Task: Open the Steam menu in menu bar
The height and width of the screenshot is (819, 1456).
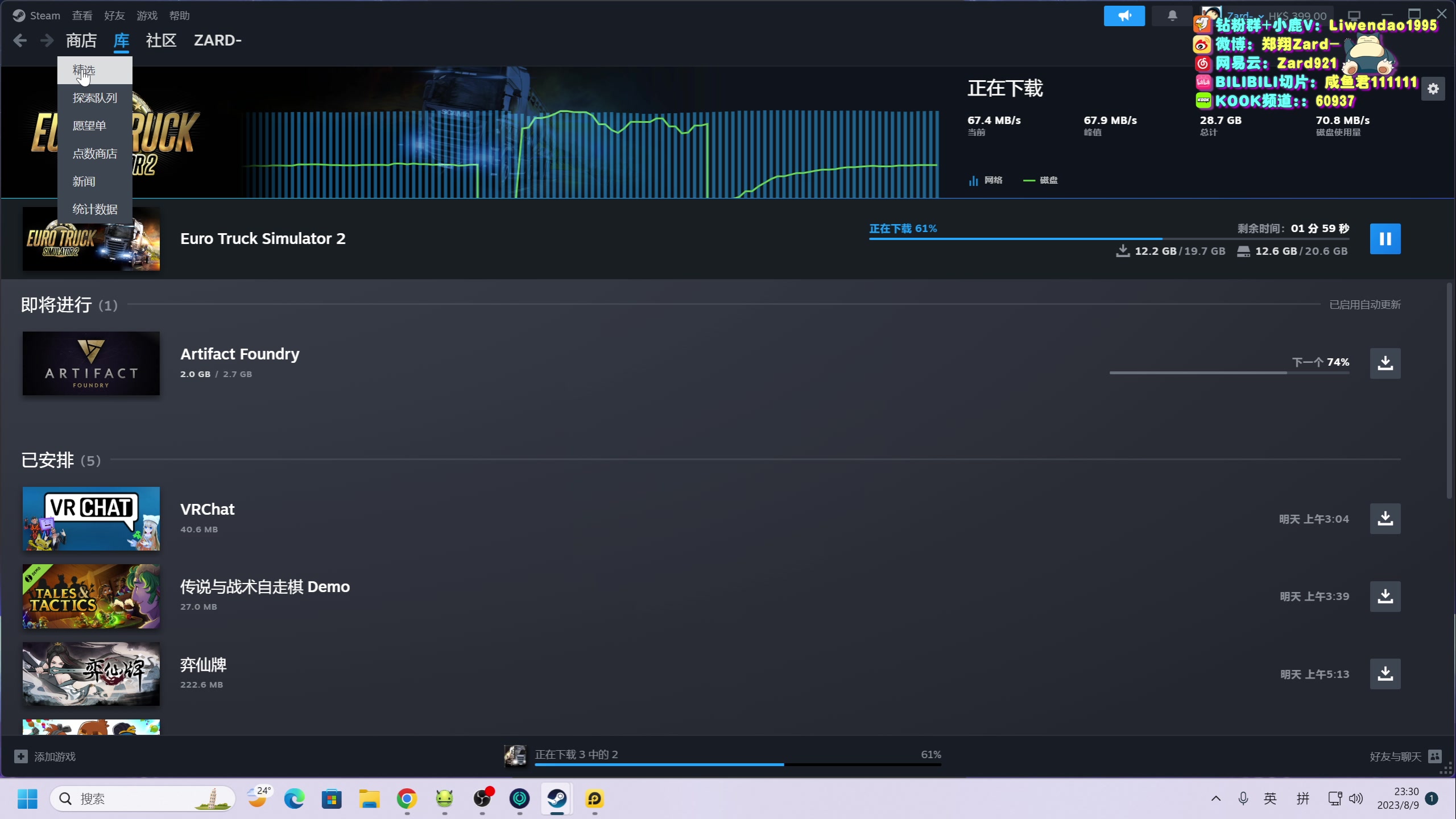Action: tap(44, 16)
